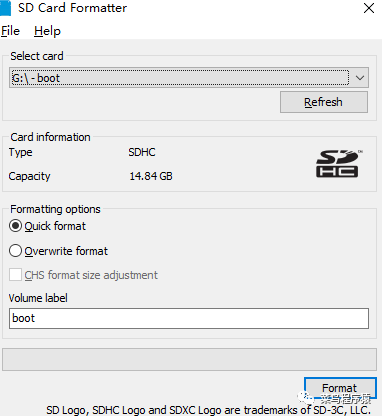Open the File menu
Viewport: 382px width, 416px height.
point(10,31)
